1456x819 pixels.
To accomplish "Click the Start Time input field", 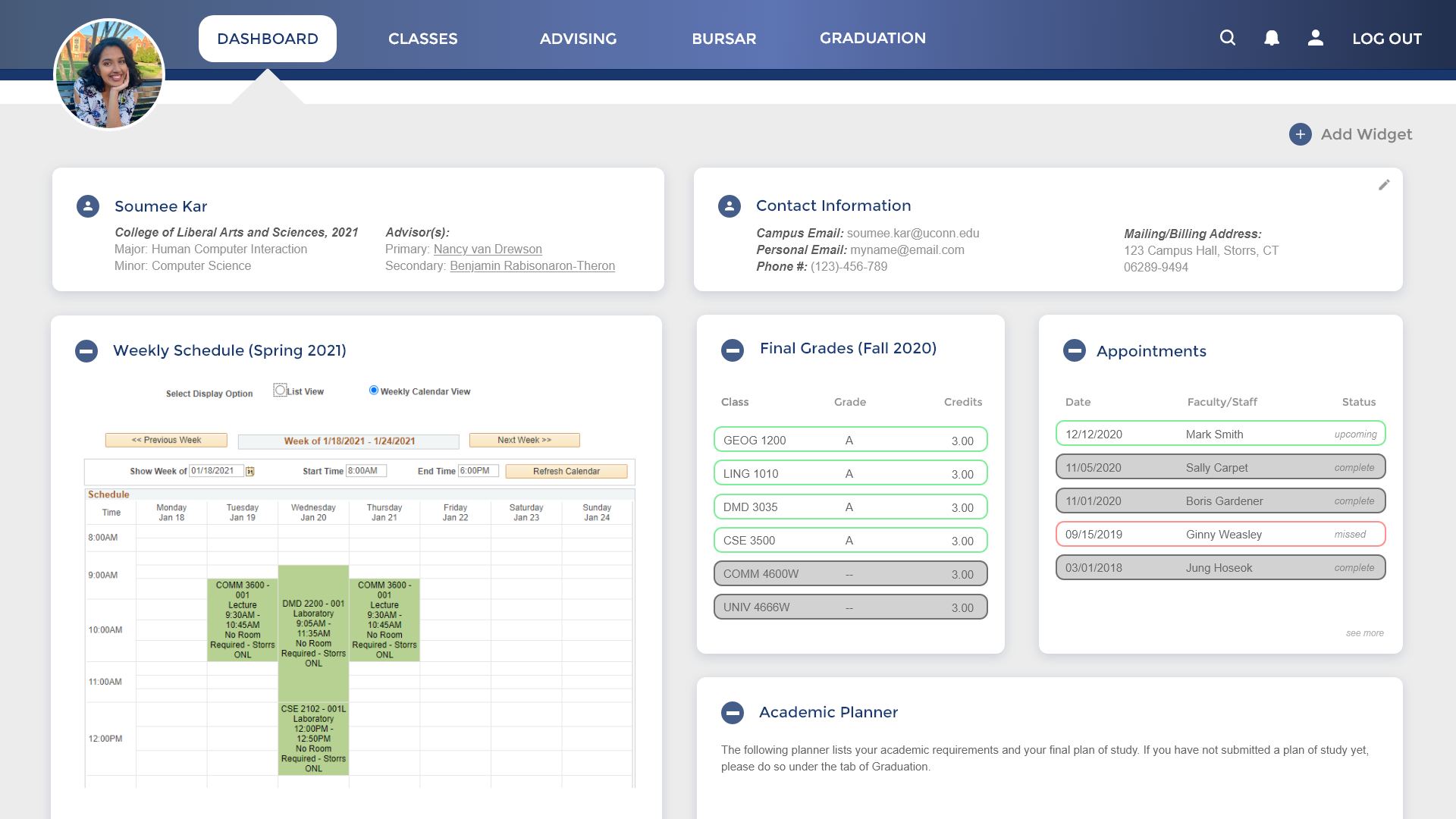I will 366,471.
